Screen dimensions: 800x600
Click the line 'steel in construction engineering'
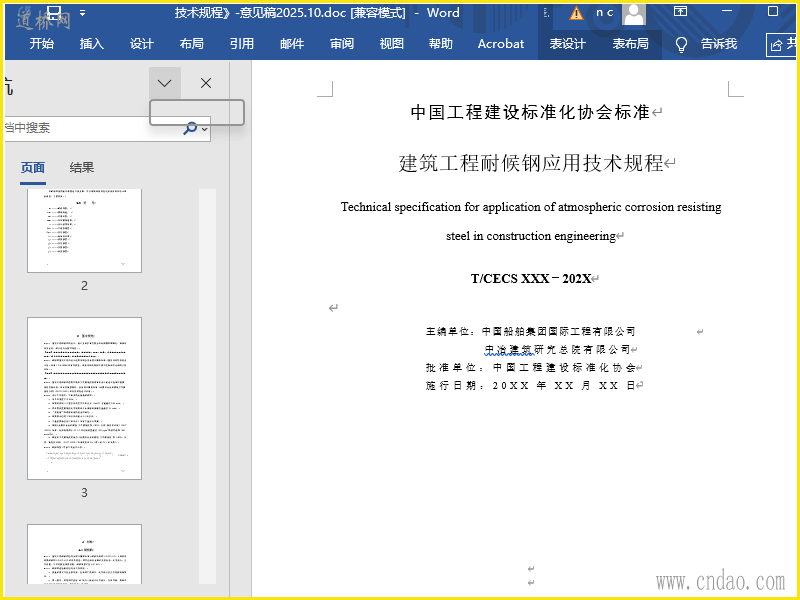coord(531,236)
